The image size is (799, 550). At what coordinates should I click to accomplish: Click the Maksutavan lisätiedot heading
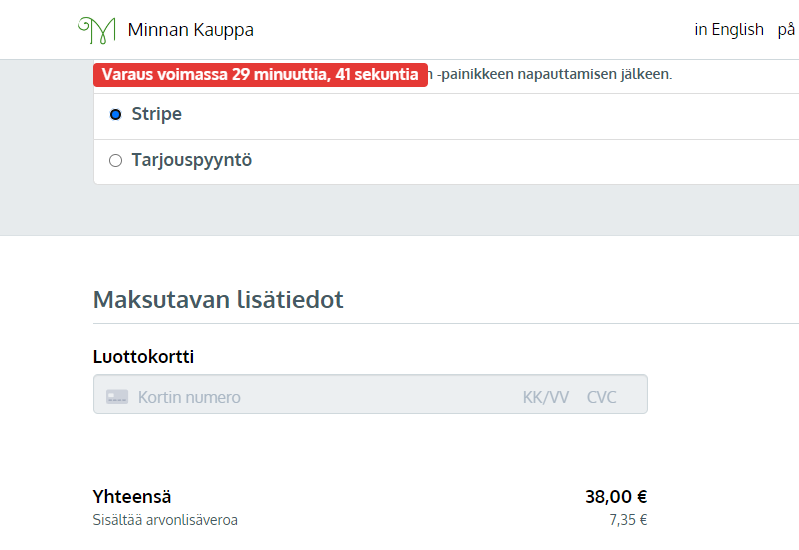218,300
